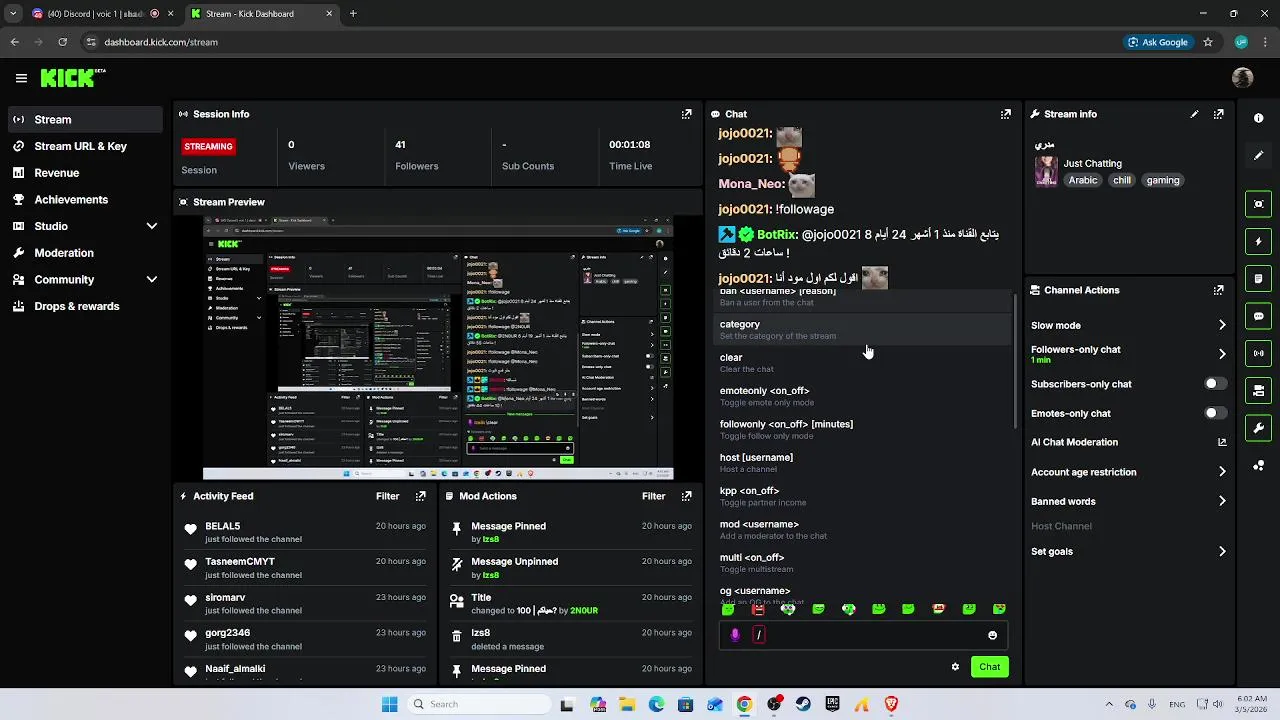Open the emoji picker in chat input
This screenshot has height=720, width=1280.
click(x=992, y=635)
